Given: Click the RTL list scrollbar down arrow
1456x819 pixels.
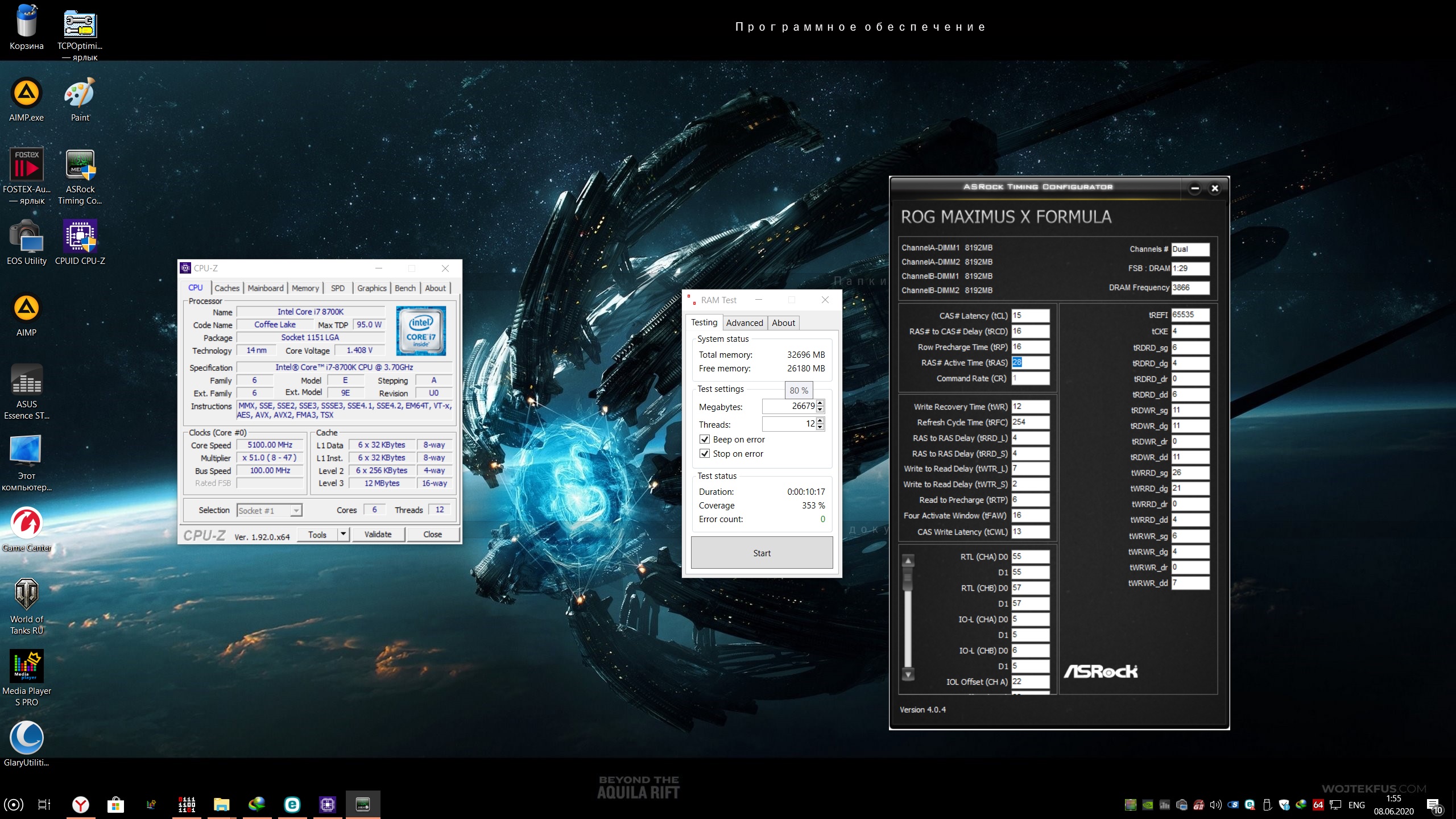Looking at the screenshot, I should pos(908,675).
